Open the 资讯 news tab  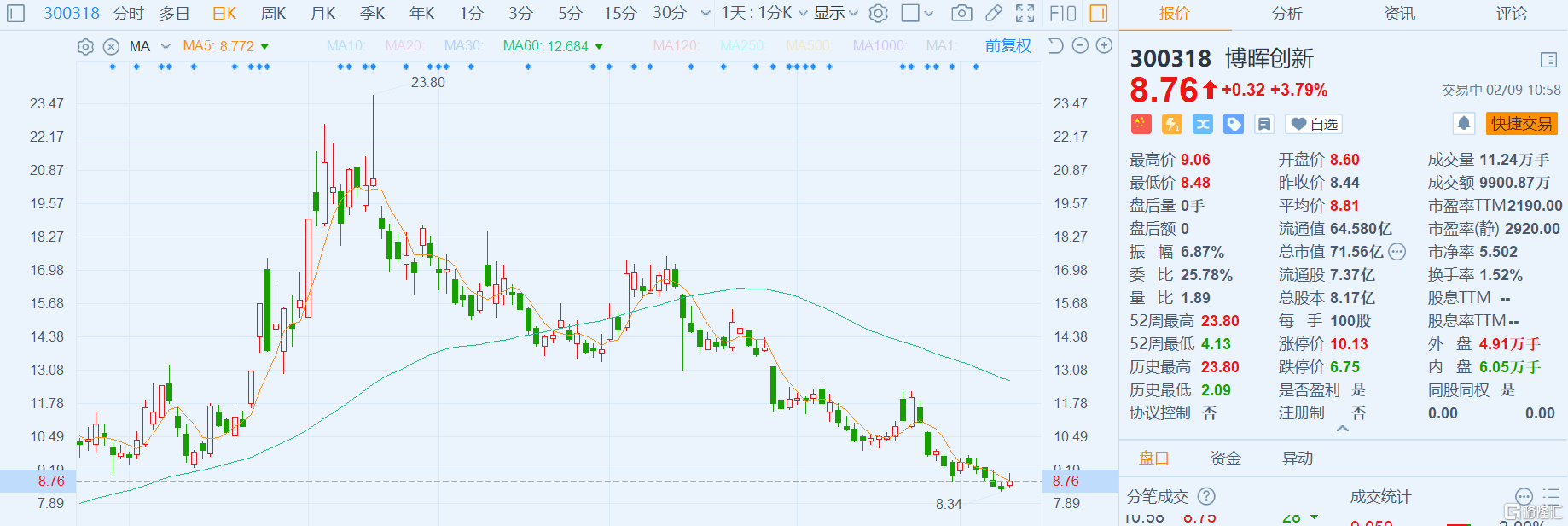click(1399, 14)
